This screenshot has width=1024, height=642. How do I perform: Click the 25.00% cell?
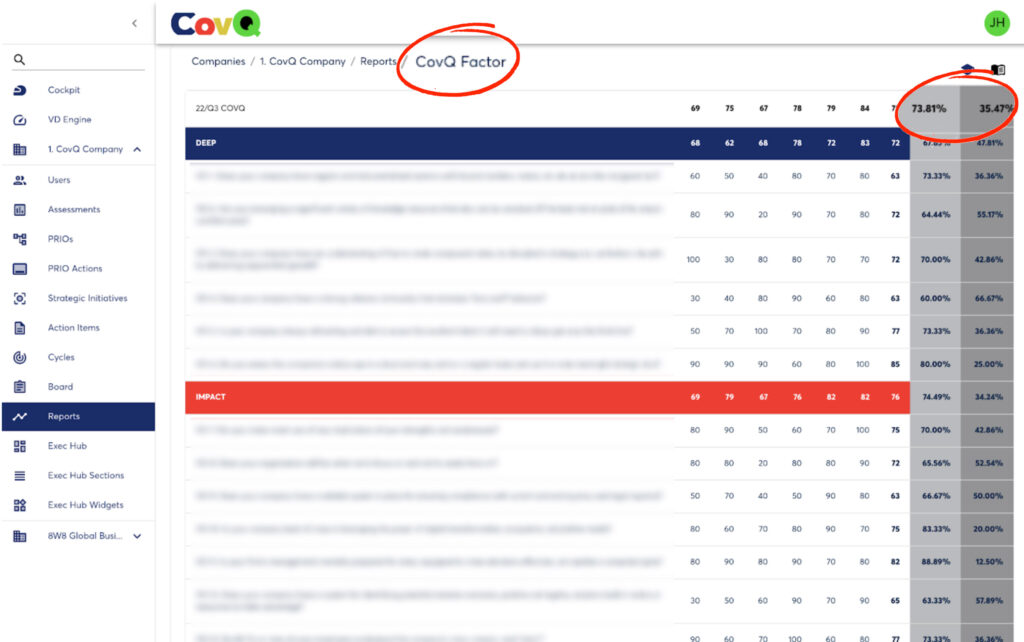pos(989,364)
